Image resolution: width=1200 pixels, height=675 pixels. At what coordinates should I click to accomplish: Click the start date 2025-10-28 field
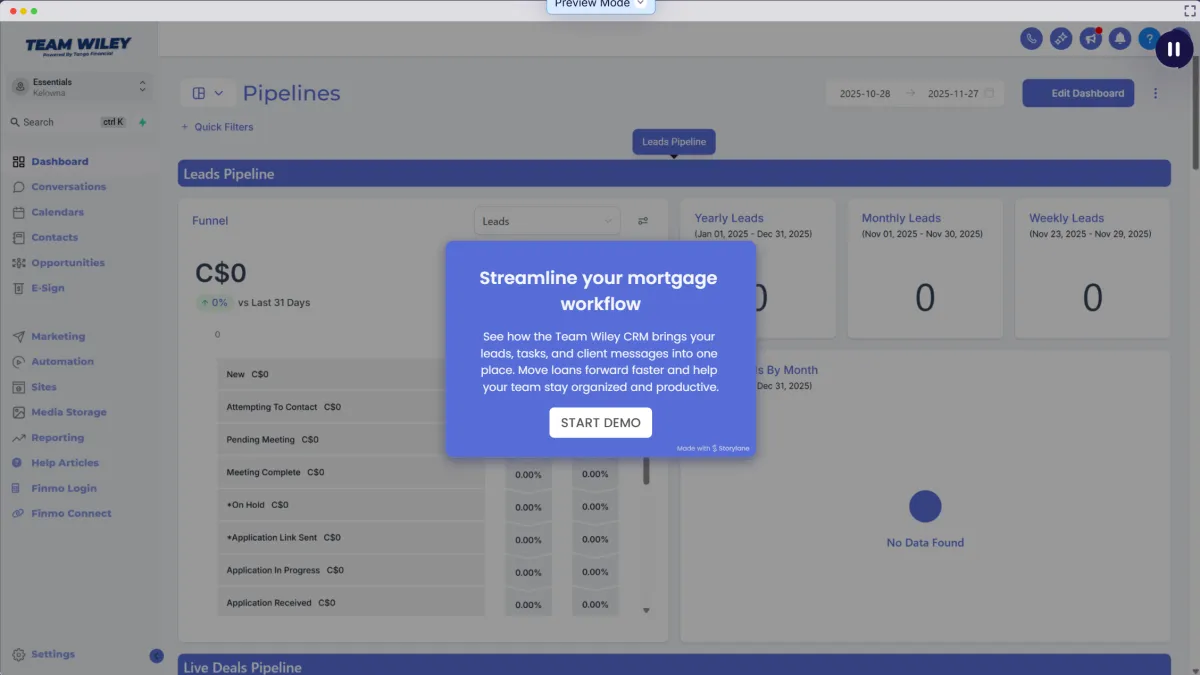tap(865, 93)
